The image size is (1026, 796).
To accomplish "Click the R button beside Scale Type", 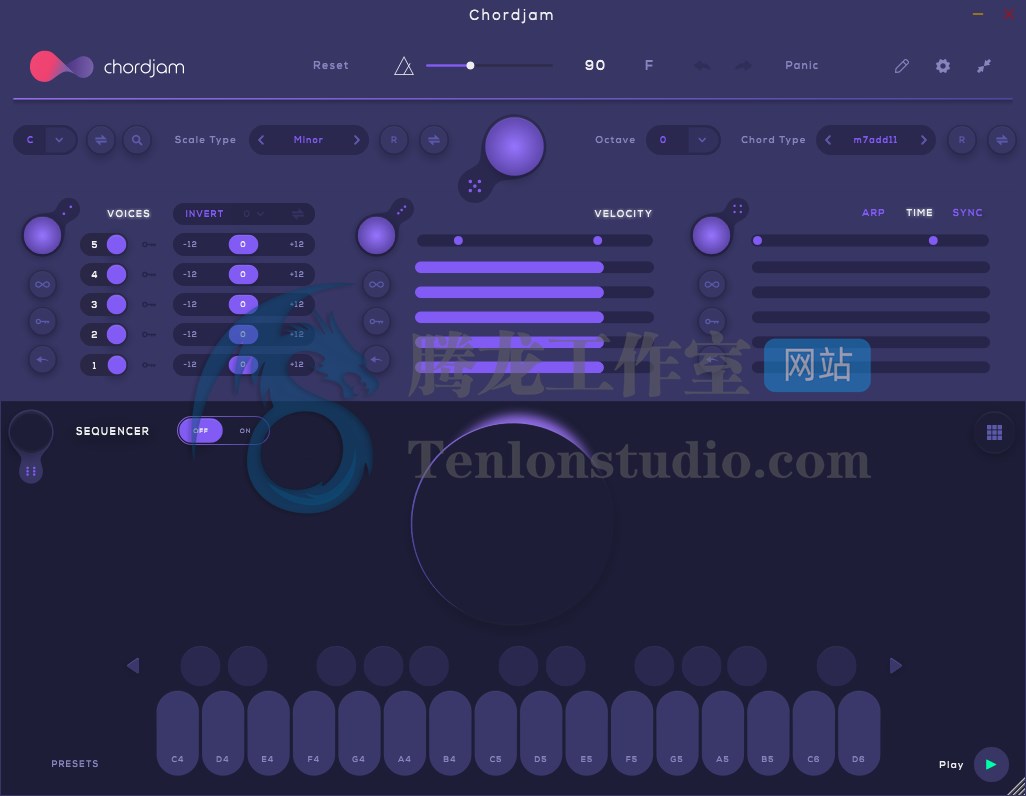I will click(x=394, y=139).
